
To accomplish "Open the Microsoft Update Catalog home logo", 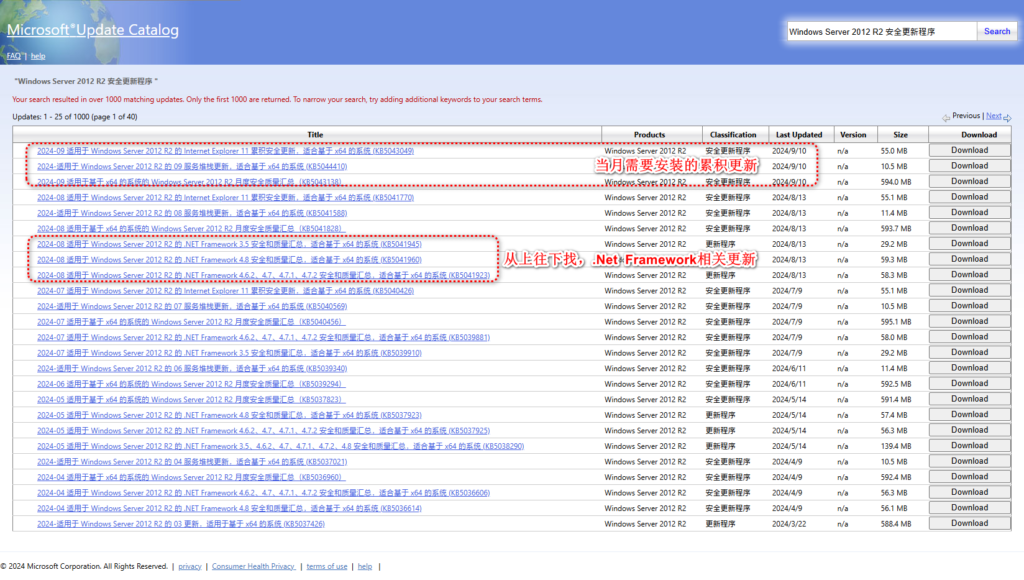I will tap(95, 30).
